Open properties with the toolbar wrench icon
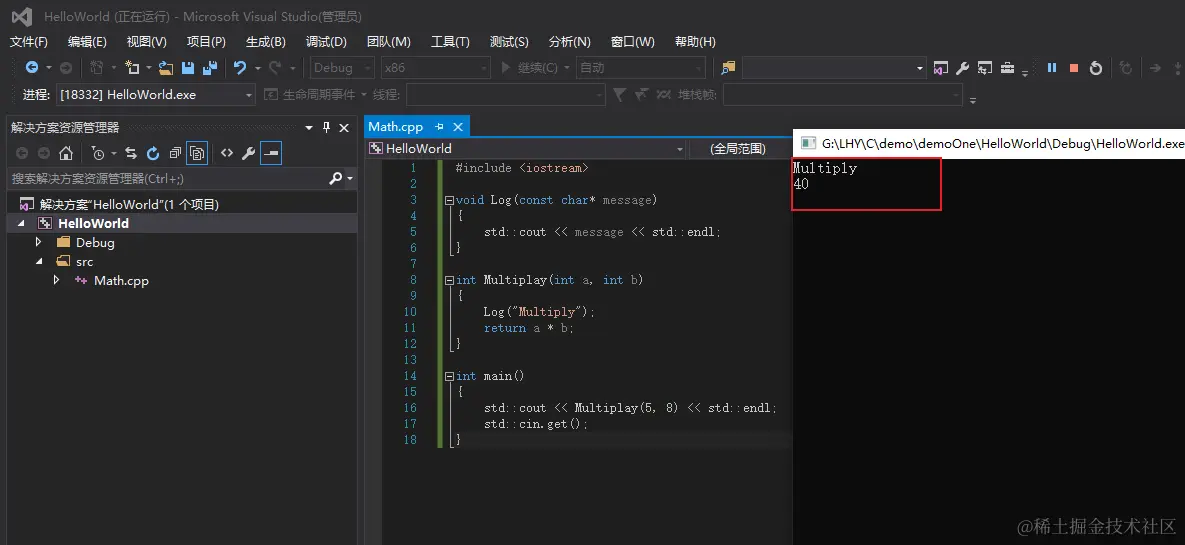The height and width of the screenshot is (545, 1185). (x=962, y=68)
